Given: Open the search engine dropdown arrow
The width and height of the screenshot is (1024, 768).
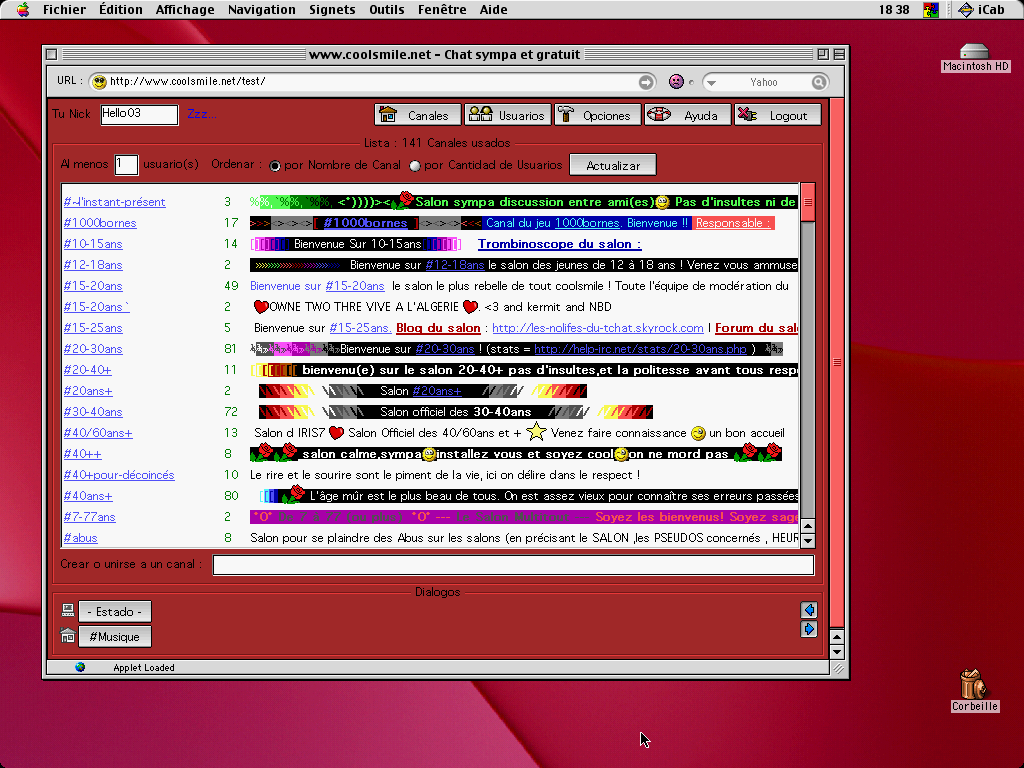Looking at the screenshot, I should click(712, 82).
